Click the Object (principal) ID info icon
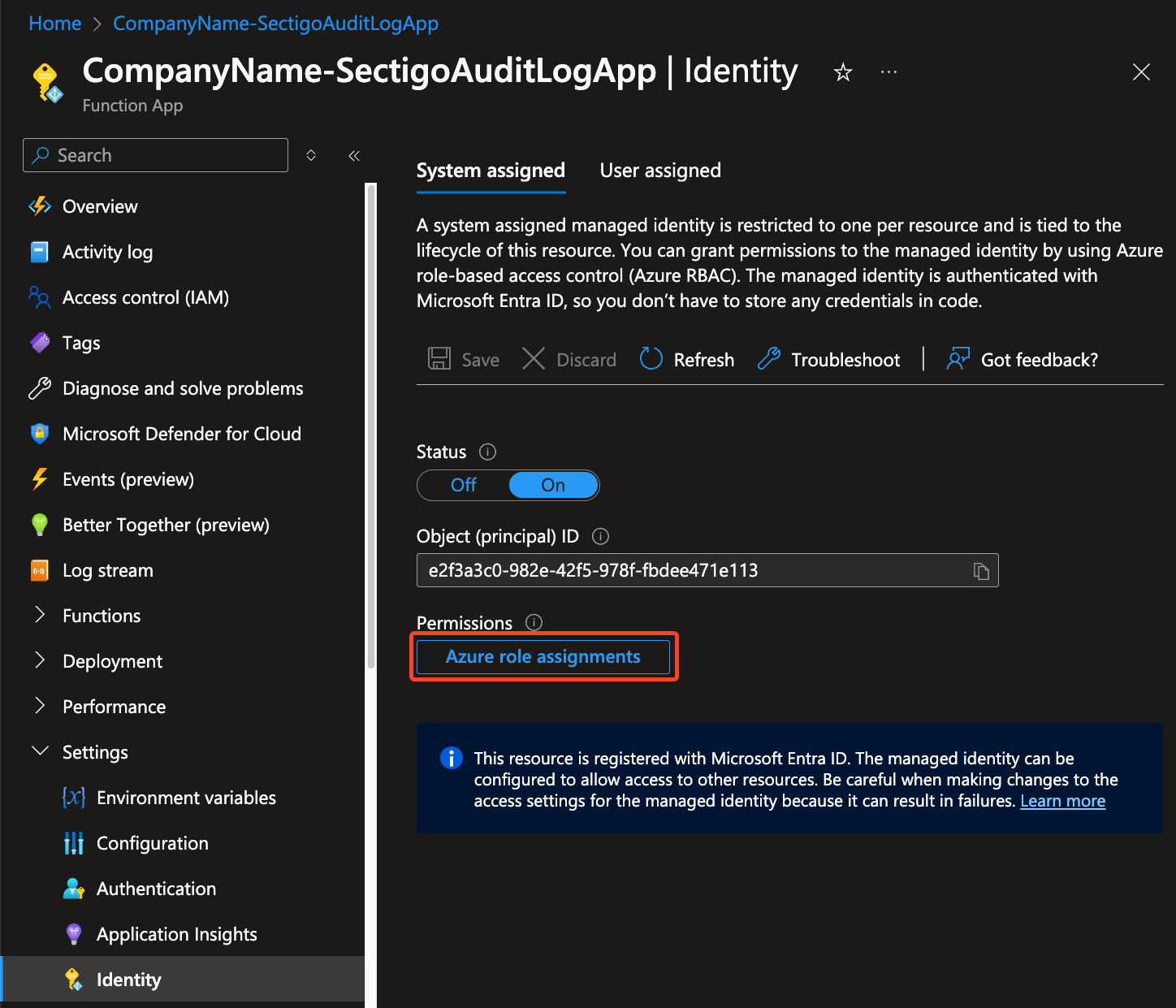 click(600, 536)
